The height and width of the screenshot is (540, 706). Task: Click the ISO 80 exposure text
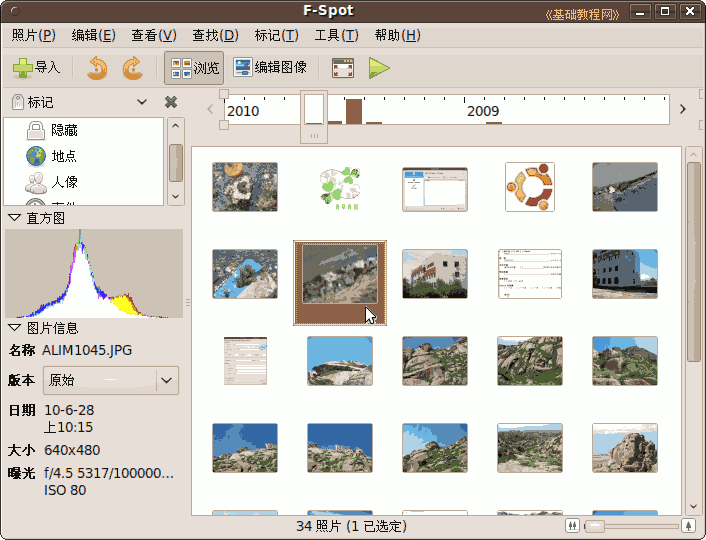coord(65,490)
